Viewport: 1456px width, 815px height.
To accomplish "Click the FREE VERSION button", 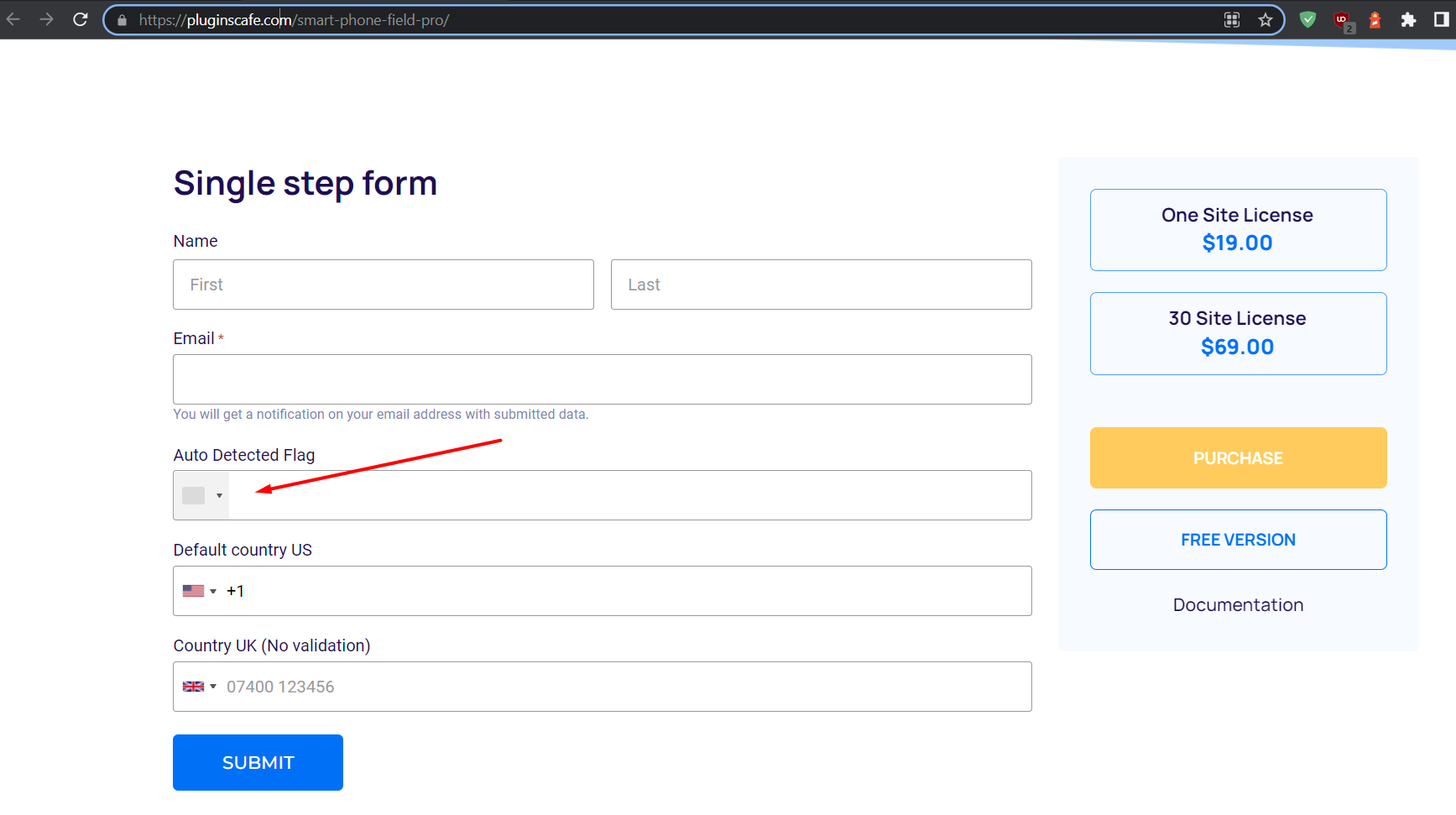I will [1238, 540].
